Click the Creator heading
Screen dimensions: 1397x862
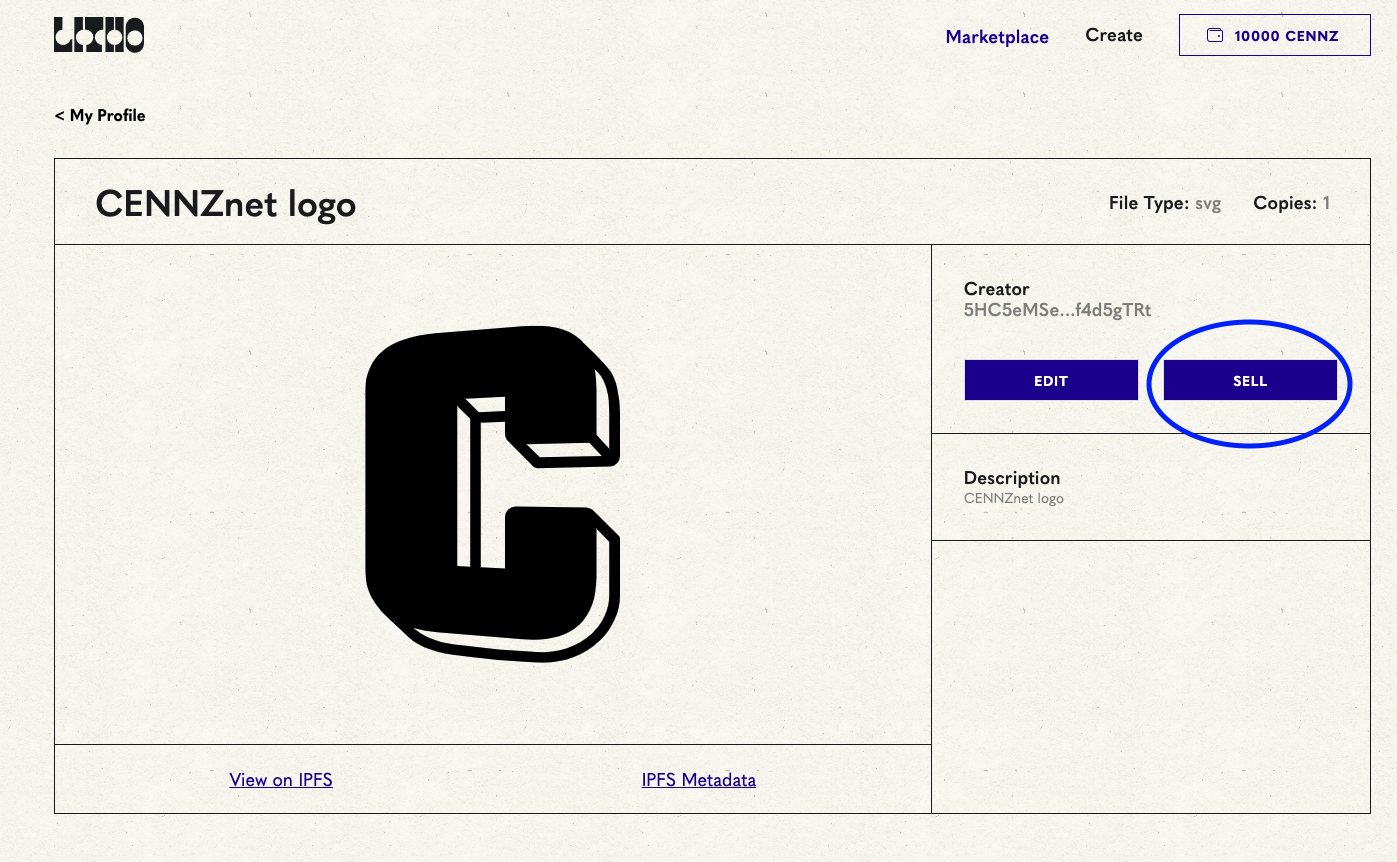point(997,289)
